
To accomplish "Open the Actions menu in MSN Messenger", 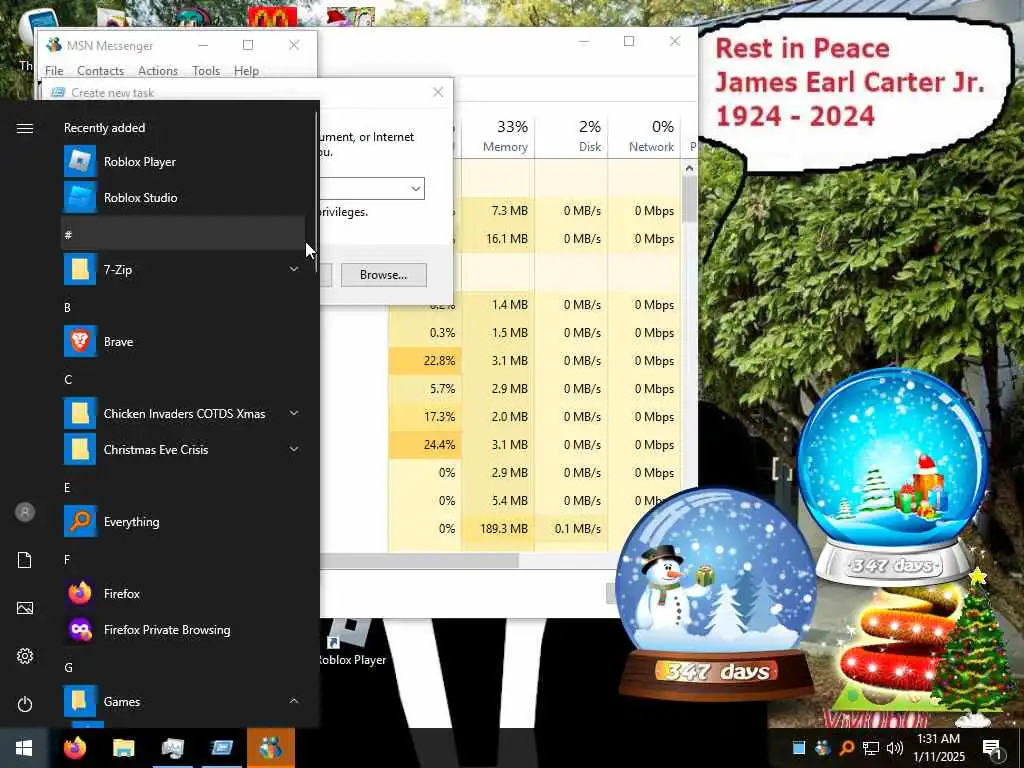I will click(x=158, y=71).
